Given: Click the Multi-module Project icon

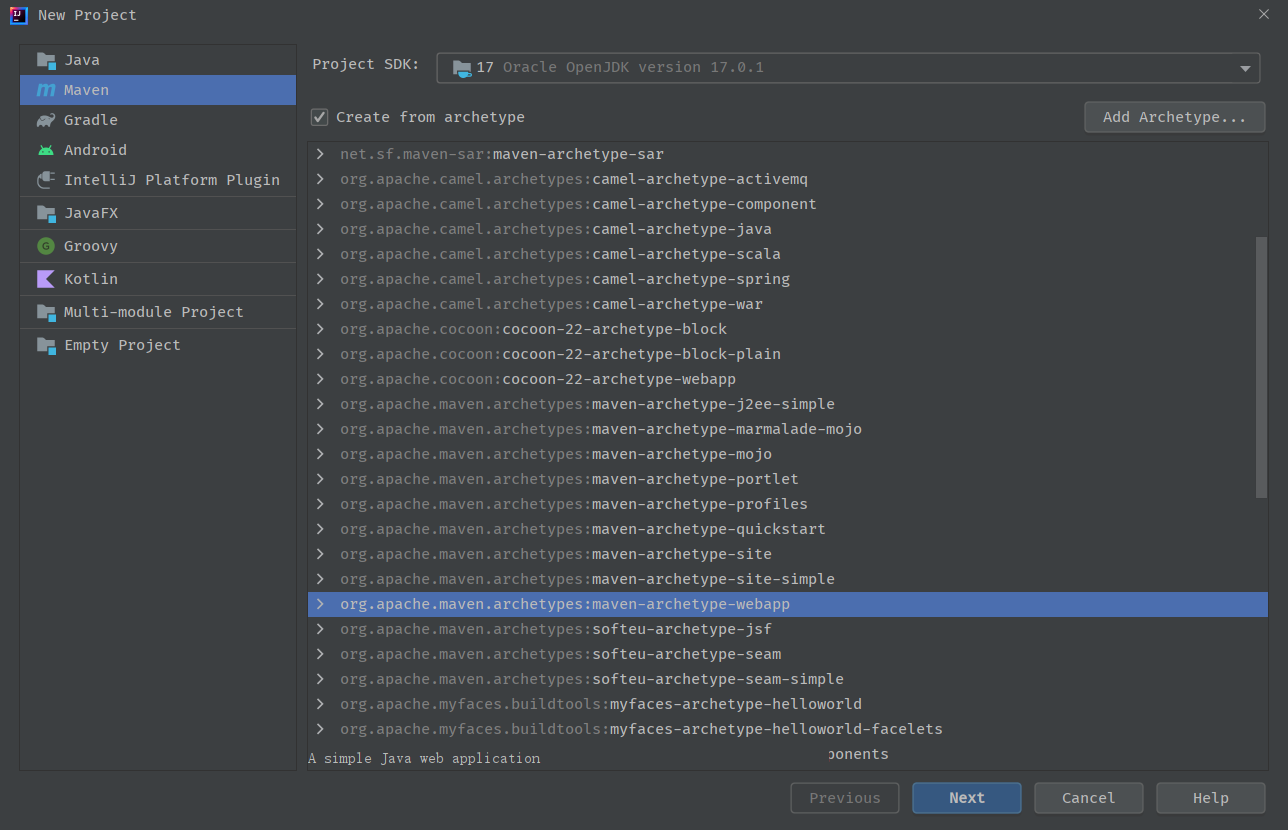Looking at the screenshot, I should point(46,312).
